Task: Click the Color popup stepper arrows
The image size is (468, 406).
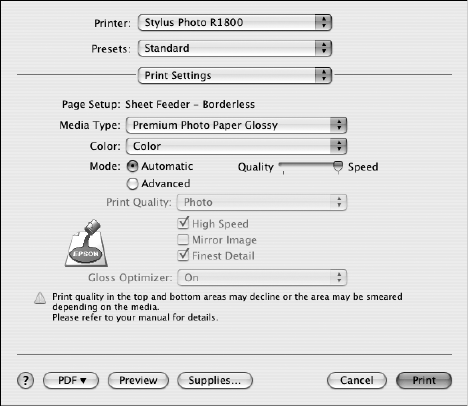Action: 339,146
